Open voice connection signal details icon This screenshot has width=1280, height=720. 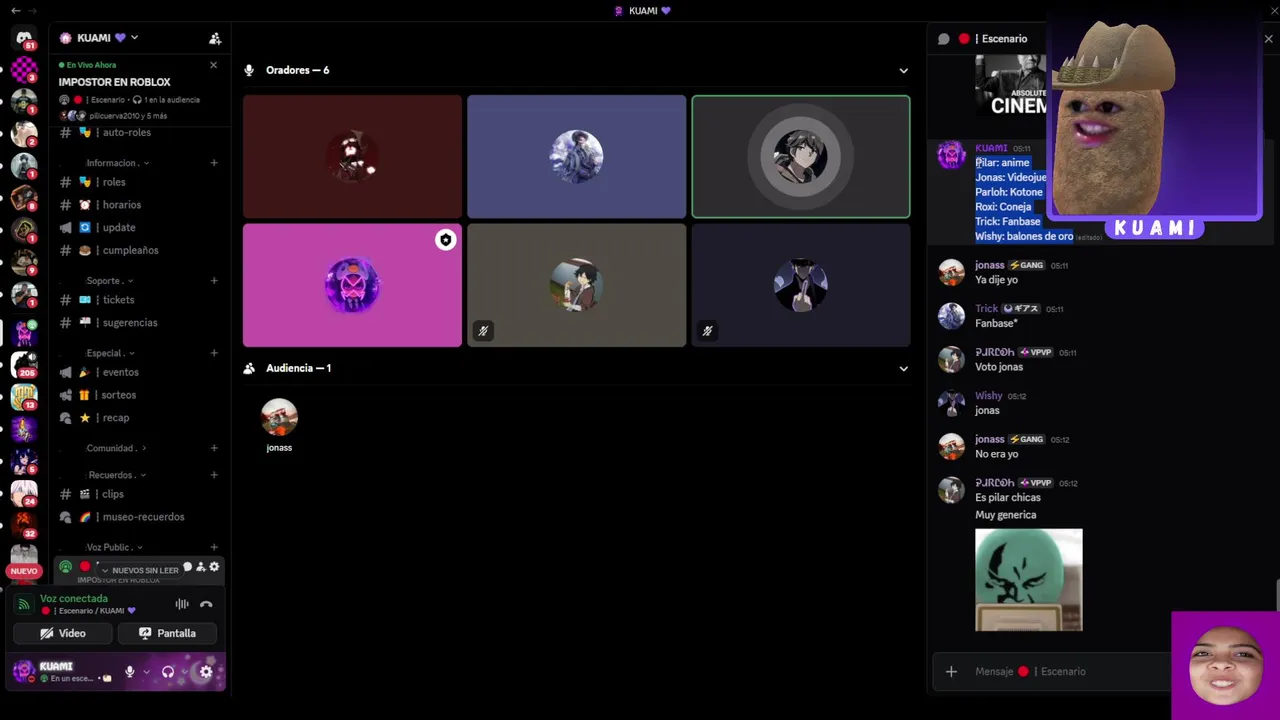click(24, 604)
